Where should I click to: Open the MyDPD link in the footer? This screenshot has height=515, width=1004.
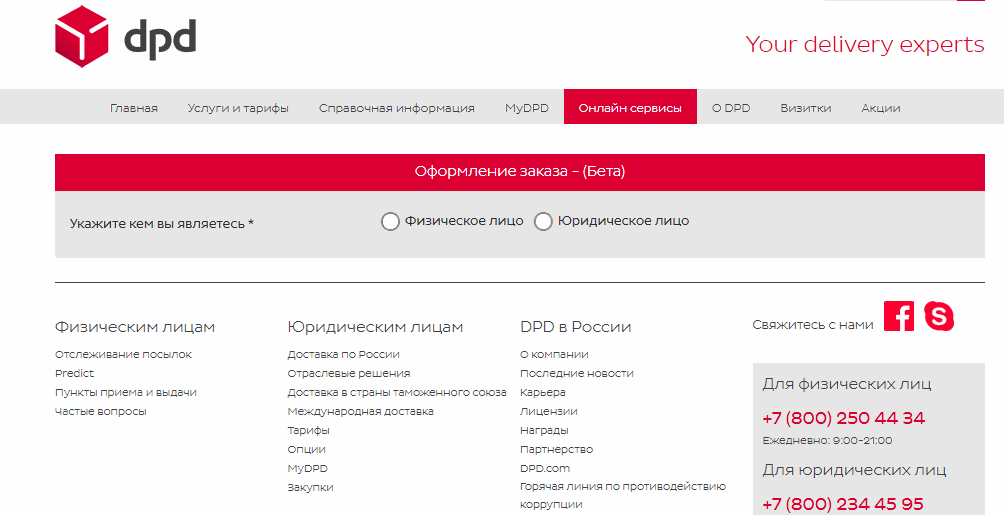click(307, 469)
